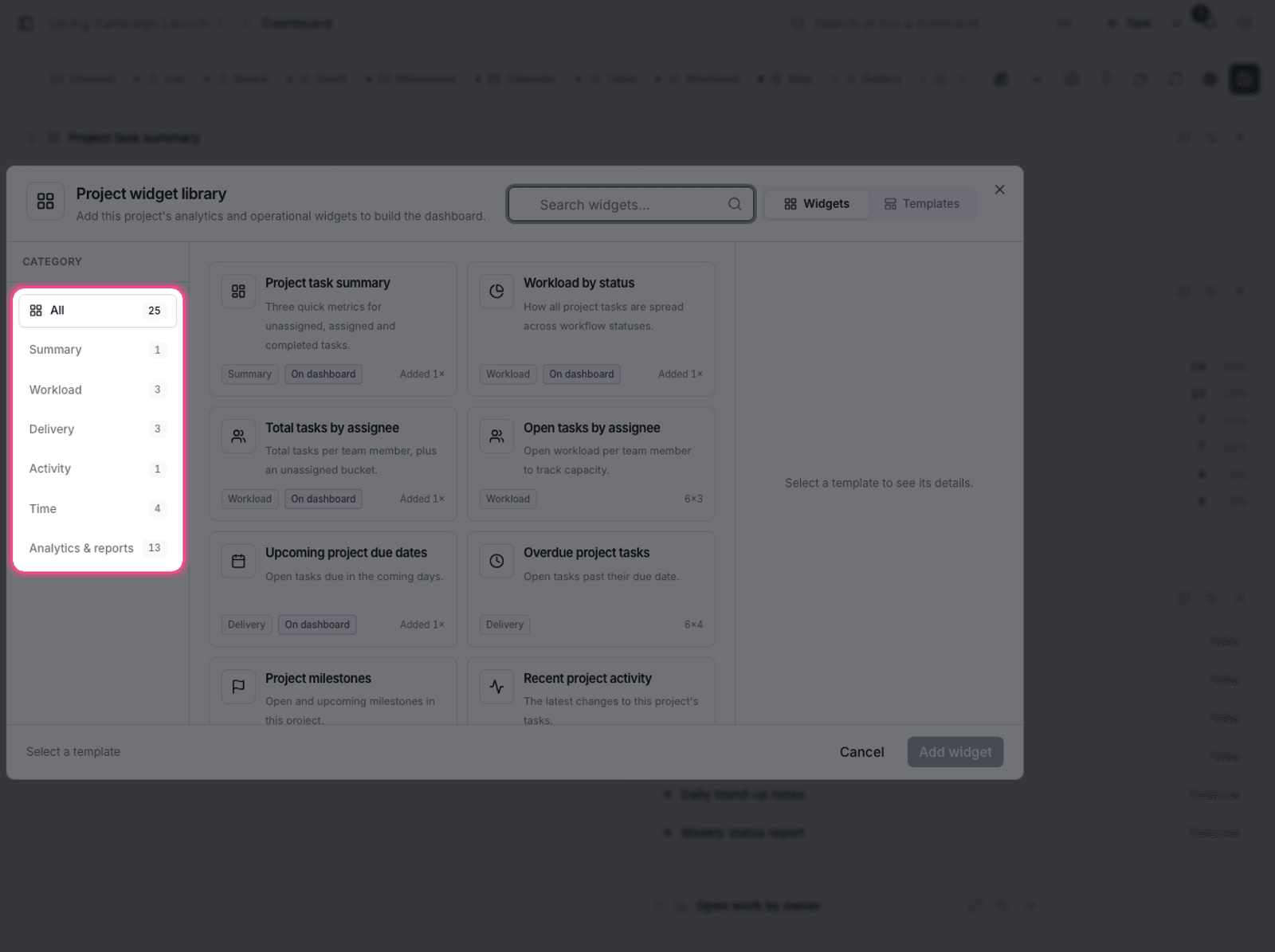The image size is (1275, 952).
Task: Show the Delivery category widgets
Action: click(x=98, y=429)
